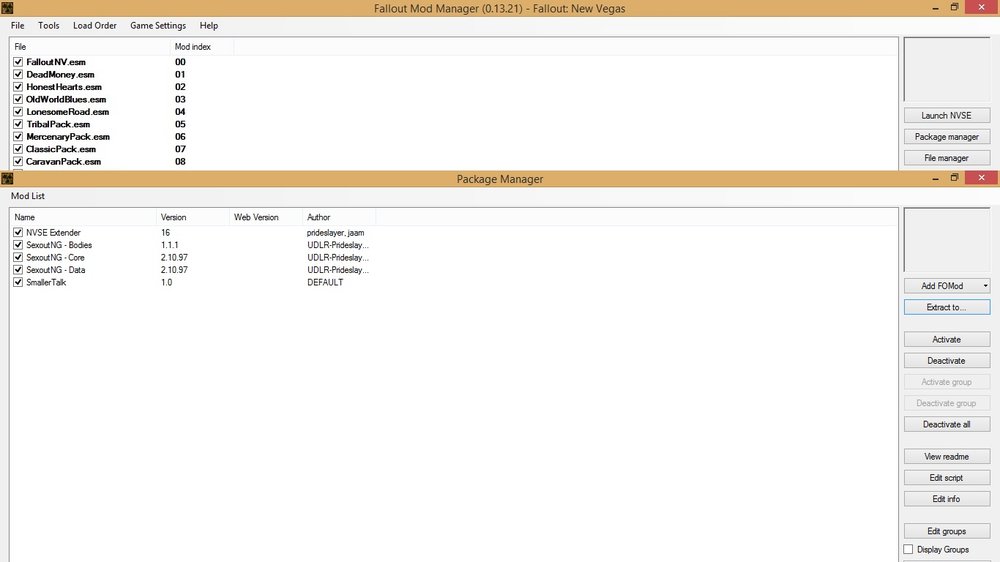Open the Load Order menu
Image resolution: width=1000 pixels, height=562 pixels.
(94, 26)
